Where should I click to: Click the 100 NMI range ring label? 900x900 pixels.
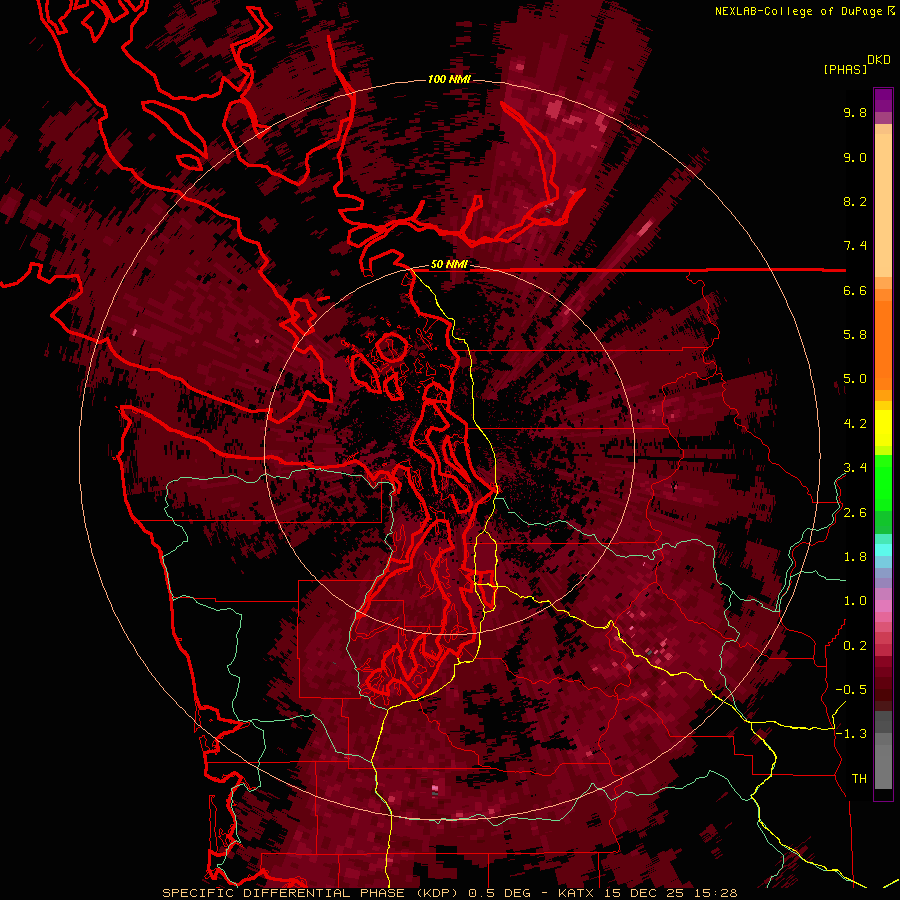[x=449, y=79]
